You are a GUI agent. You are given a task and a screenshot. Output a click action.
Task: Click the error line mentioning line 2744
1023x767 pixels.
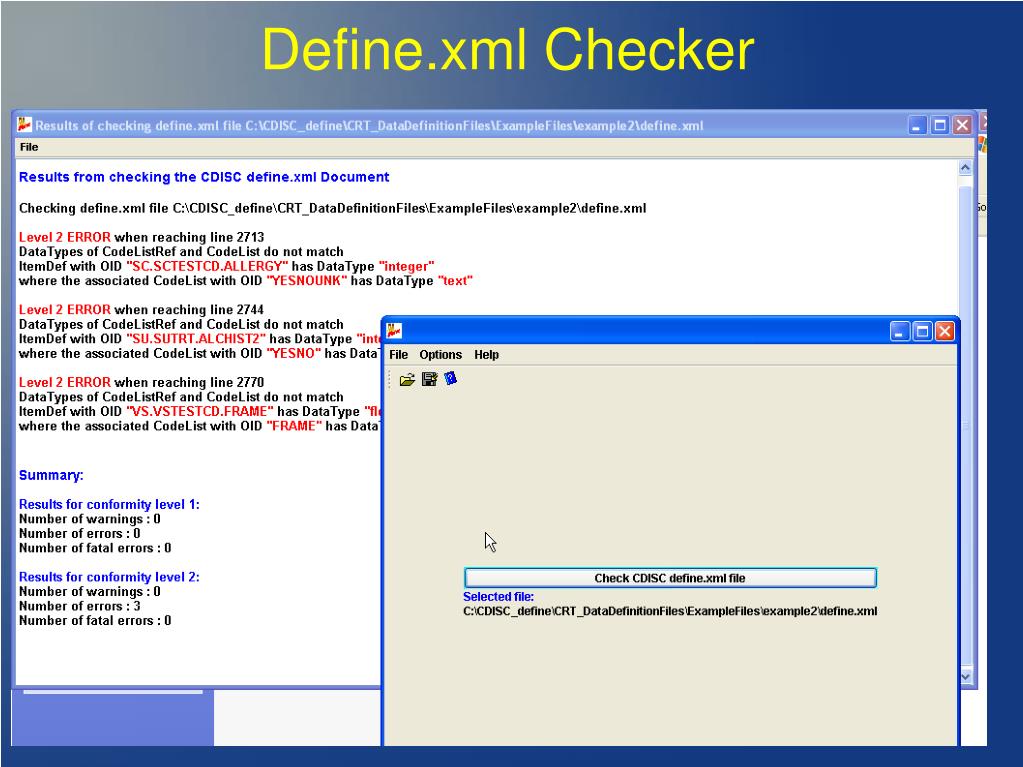coord(141,310)
